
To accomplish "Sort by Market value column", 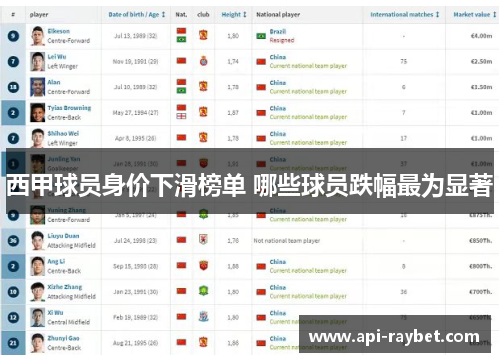I will coord(475,15).
